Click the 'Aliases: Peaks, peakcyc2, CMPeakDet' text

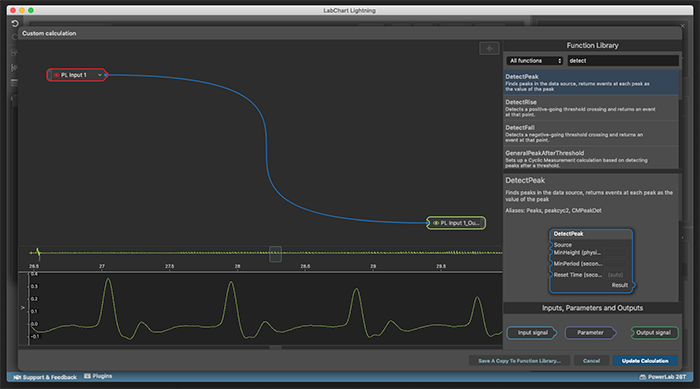click(553, 210)
